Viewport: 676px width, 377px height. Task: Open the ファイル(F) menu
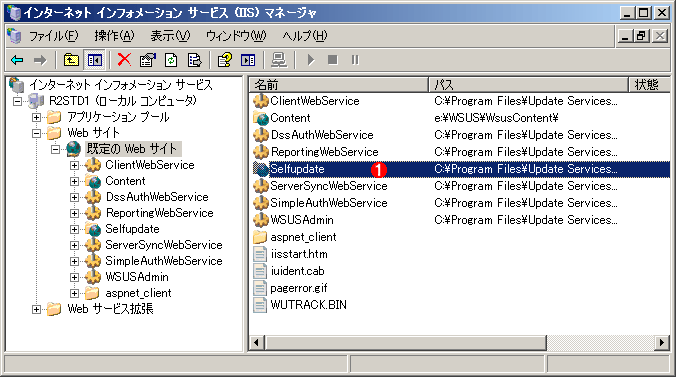coord(53,36)
